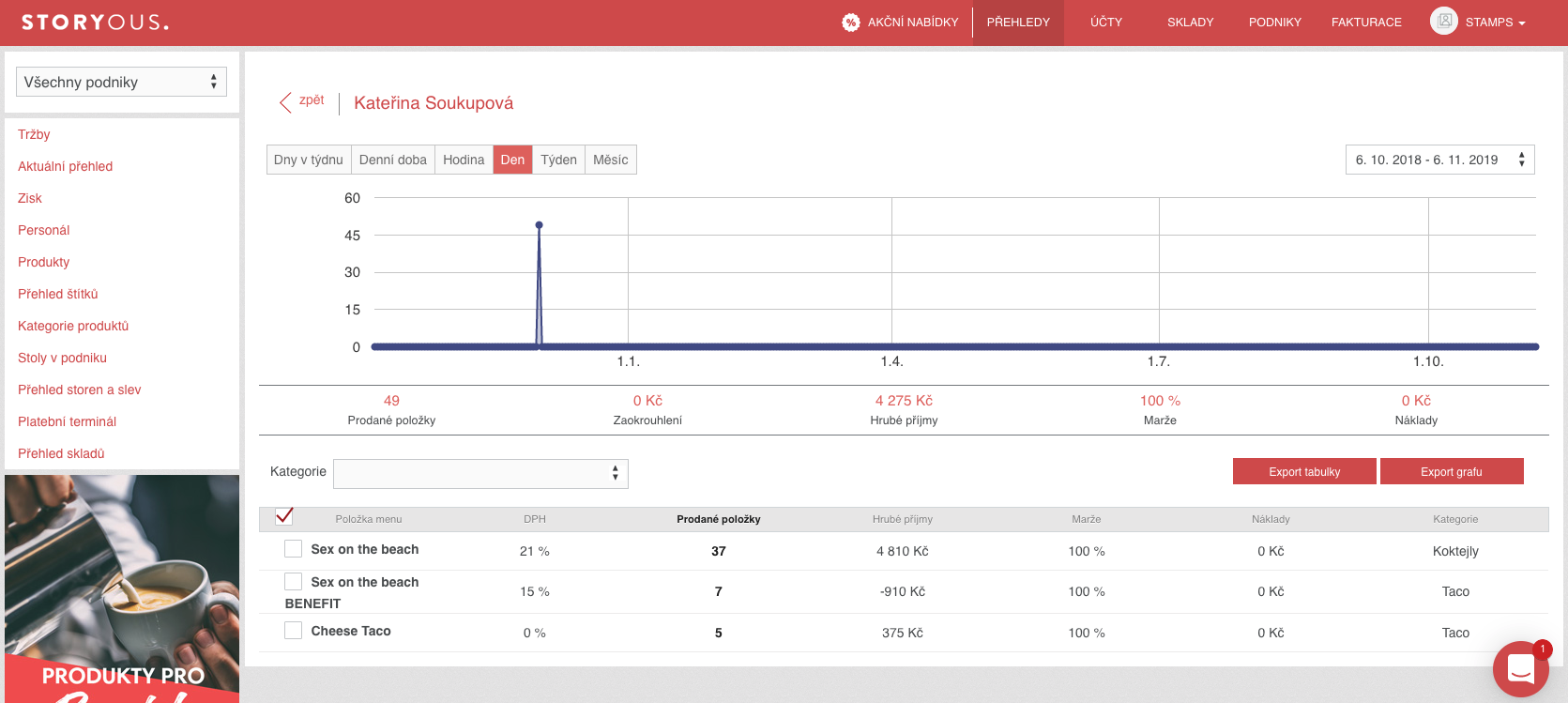
Task: Go to Účty in top navigation
Action: [x=1106, y=23]
